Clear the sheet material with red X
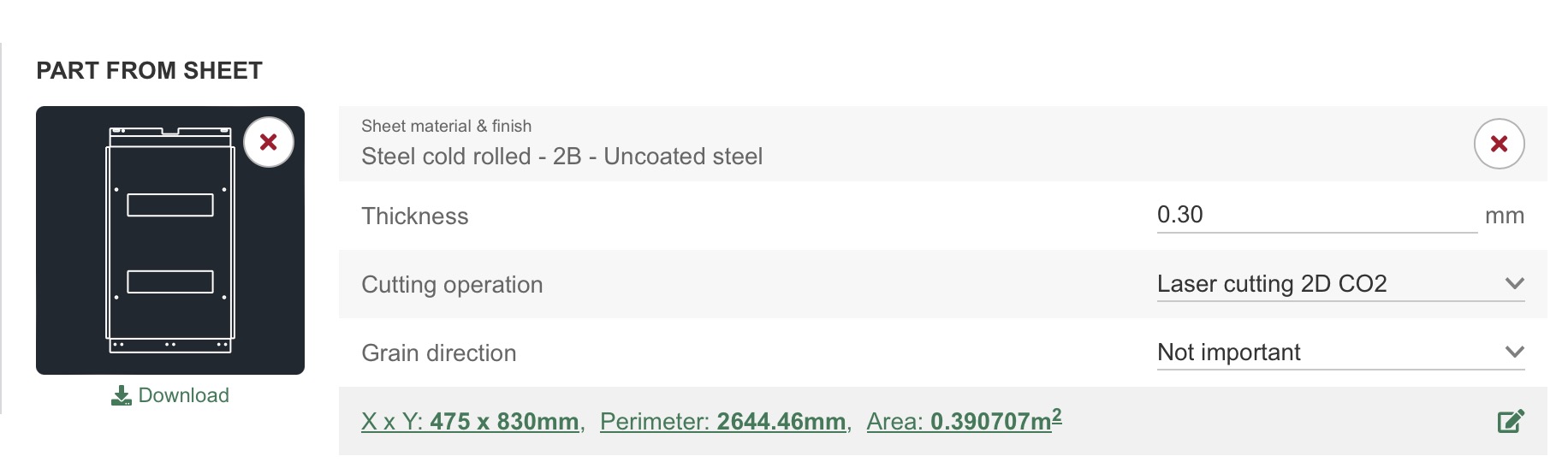 point(1499,144)
